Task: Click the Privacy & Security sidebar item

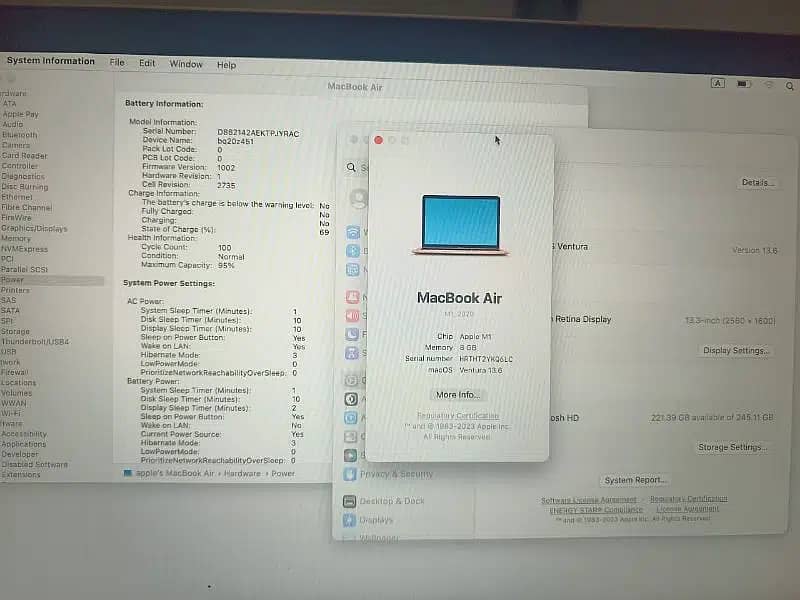Action: pyautogui.click(x=395, y=474)
